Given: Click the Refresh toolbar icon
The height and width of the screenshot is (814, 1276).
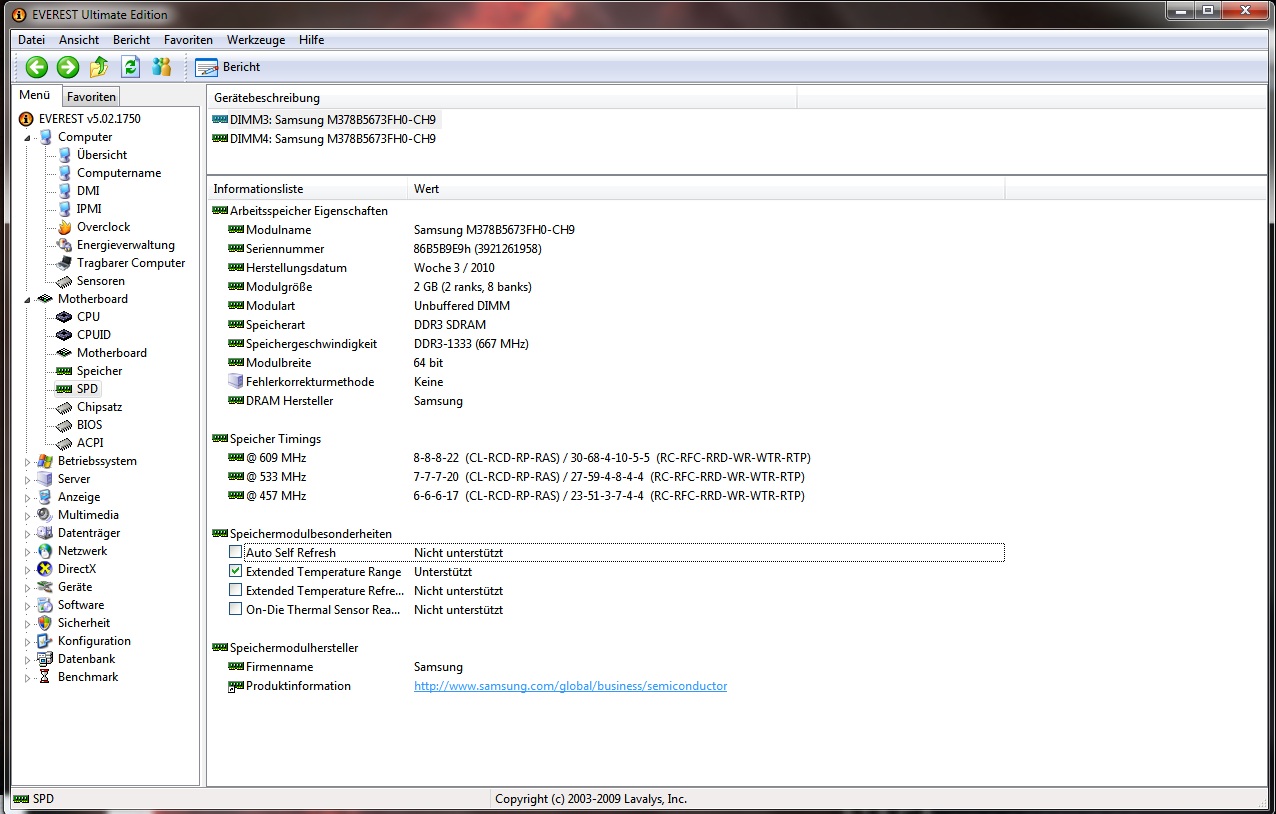Looking at the screenshot, I should (x=130, y=67).
